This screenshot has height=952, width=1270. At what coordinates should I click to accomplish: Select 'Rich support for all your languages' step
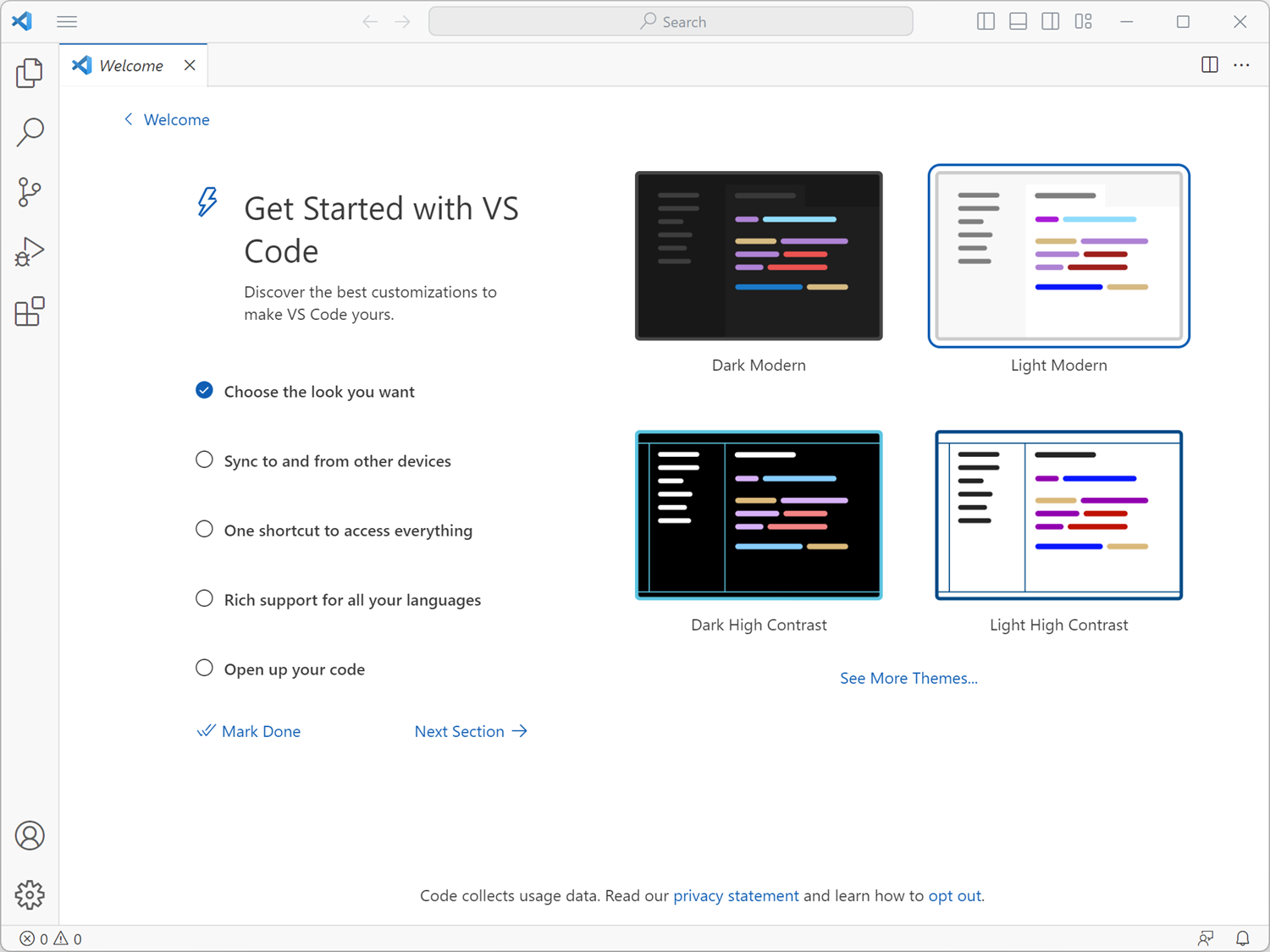pos(339,599)
